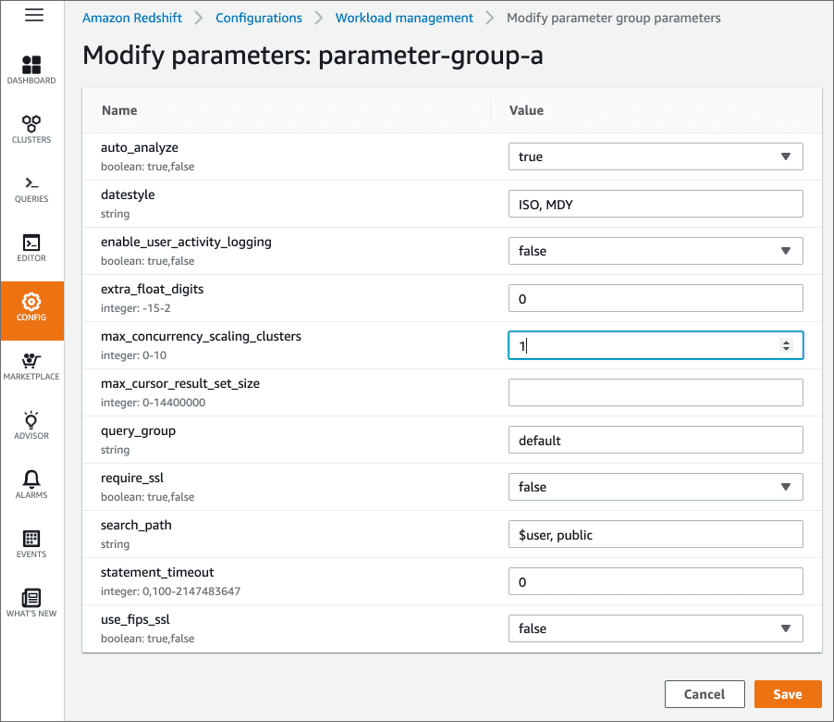
Task: Adjust max_concurrency_scaling_clusters stepper arrows
Action: pyautogui.click(x=786, y=346)
